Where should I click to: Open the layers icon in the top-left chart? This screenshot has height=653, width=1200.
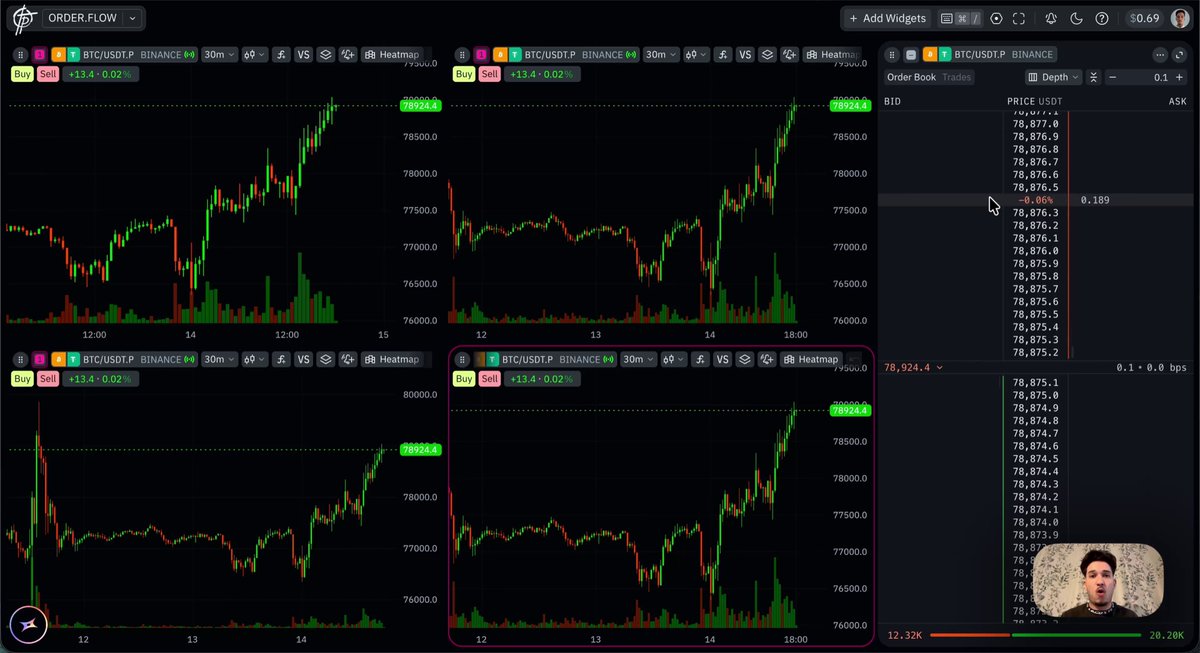[325, 54]
